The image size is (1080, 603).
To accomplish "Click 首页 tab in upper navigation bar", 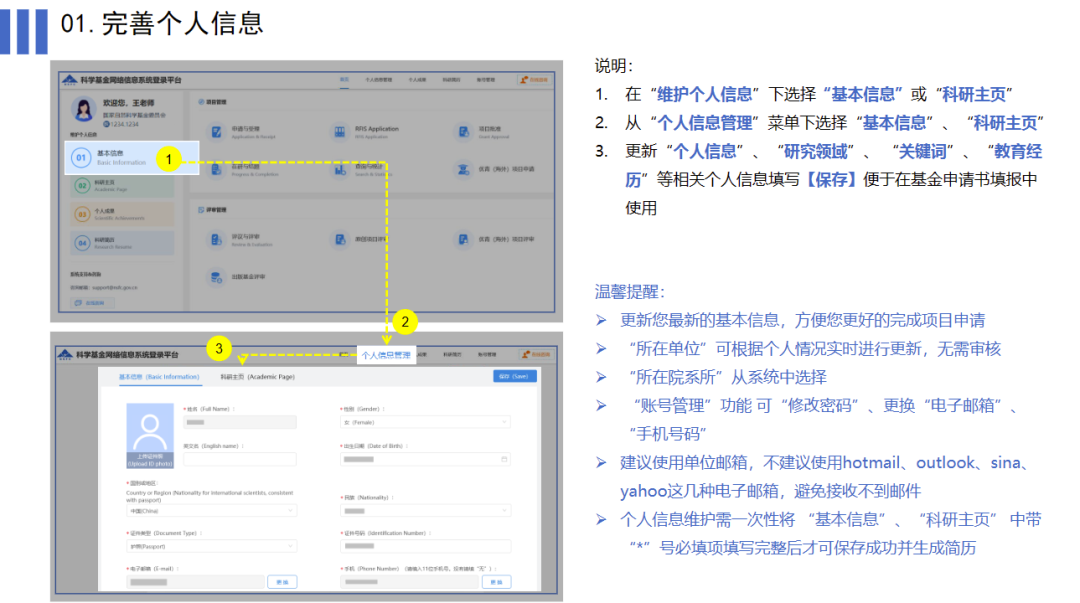I will click(344, 80).
